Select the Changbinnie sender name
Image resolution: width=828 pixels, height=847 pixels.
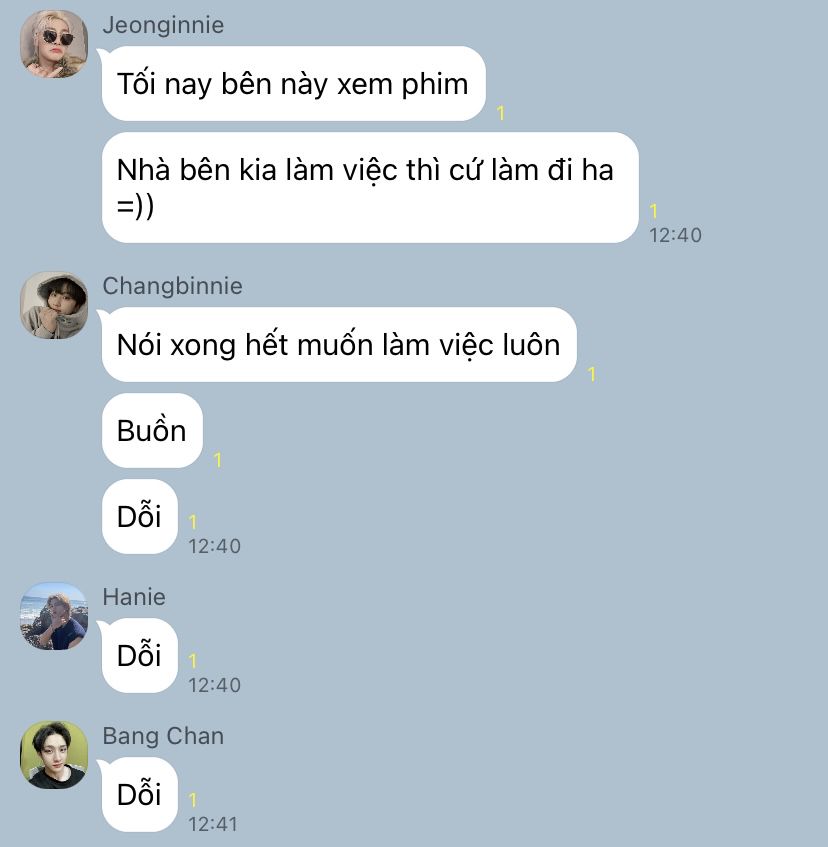pyautogui.click(x=172, y=286)
